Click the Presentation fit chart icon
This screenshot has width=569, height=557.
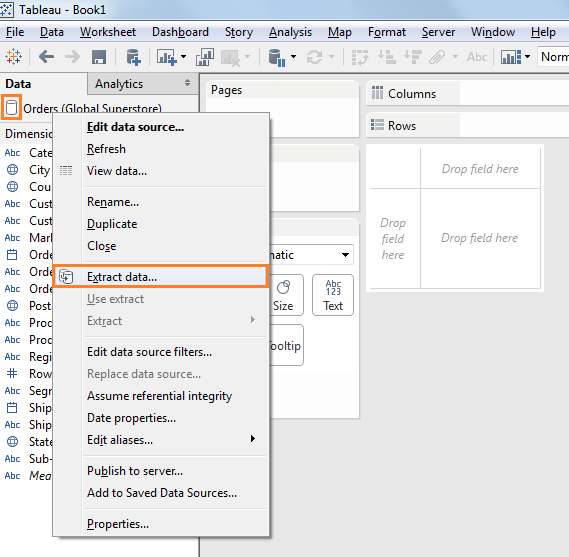click(x=511, y=57)
